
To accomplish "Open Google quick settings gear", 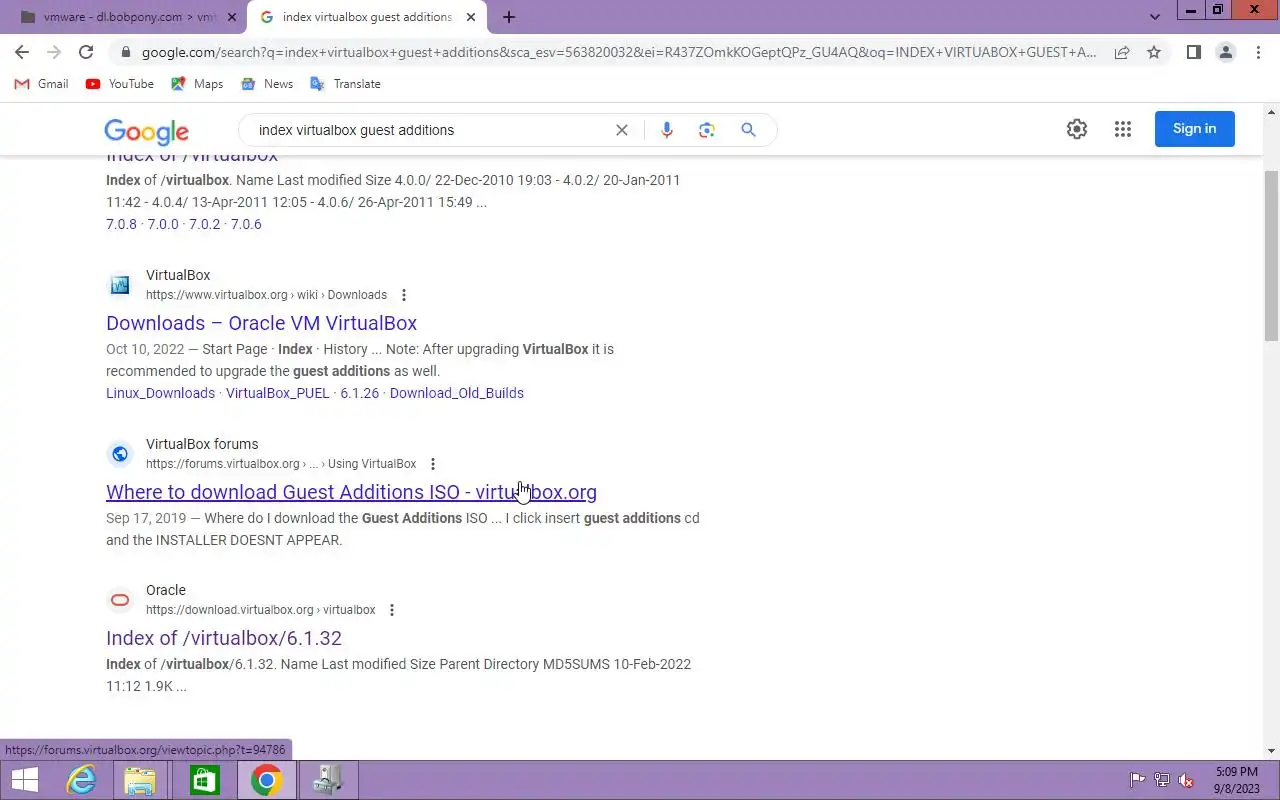I will pyautogui.click(x=1077, y=129).
